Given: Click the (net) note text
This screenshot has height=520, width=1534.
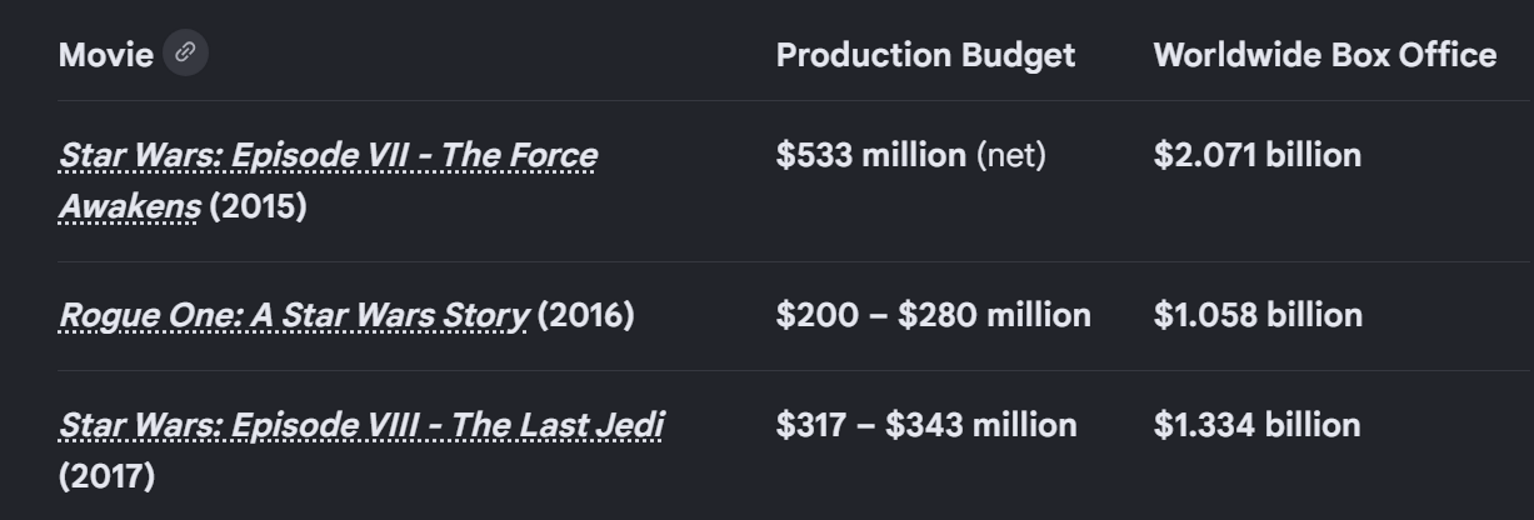Looking at the screenshot, I should point(1011,155).
